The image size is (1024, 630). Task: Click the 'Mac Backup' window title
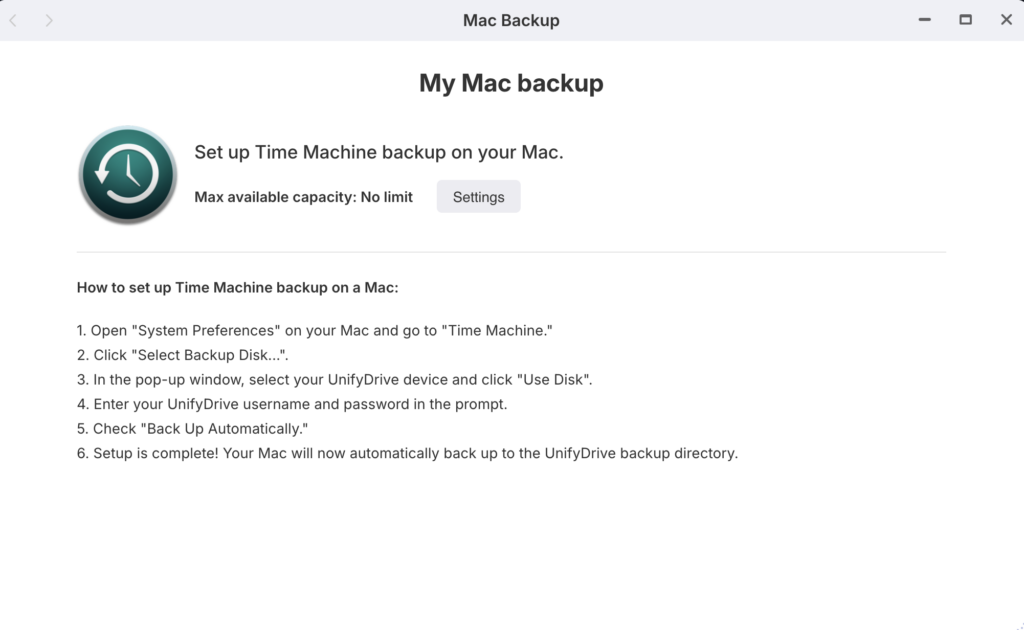point(511,20)
